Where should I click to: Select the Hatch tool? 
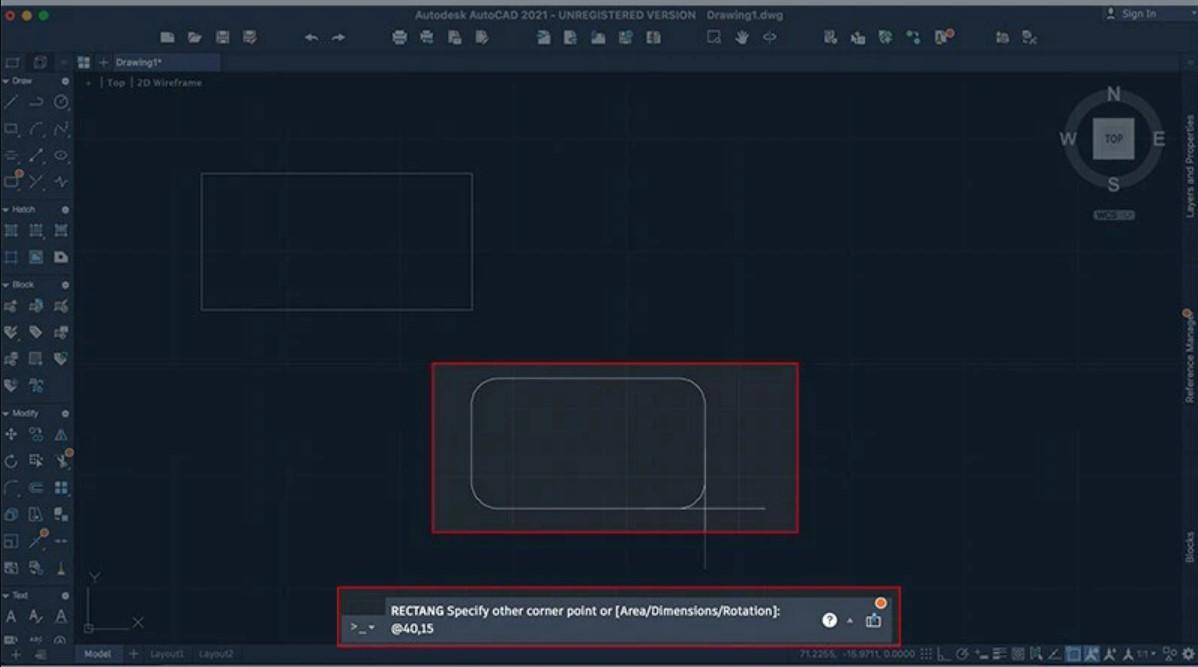point(11,231)
